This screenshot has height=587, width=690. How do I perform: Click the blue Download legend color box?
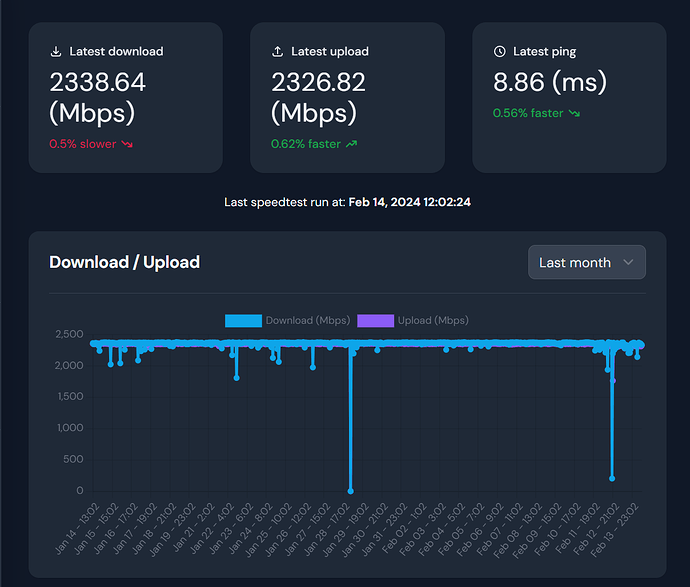(243, 321)
